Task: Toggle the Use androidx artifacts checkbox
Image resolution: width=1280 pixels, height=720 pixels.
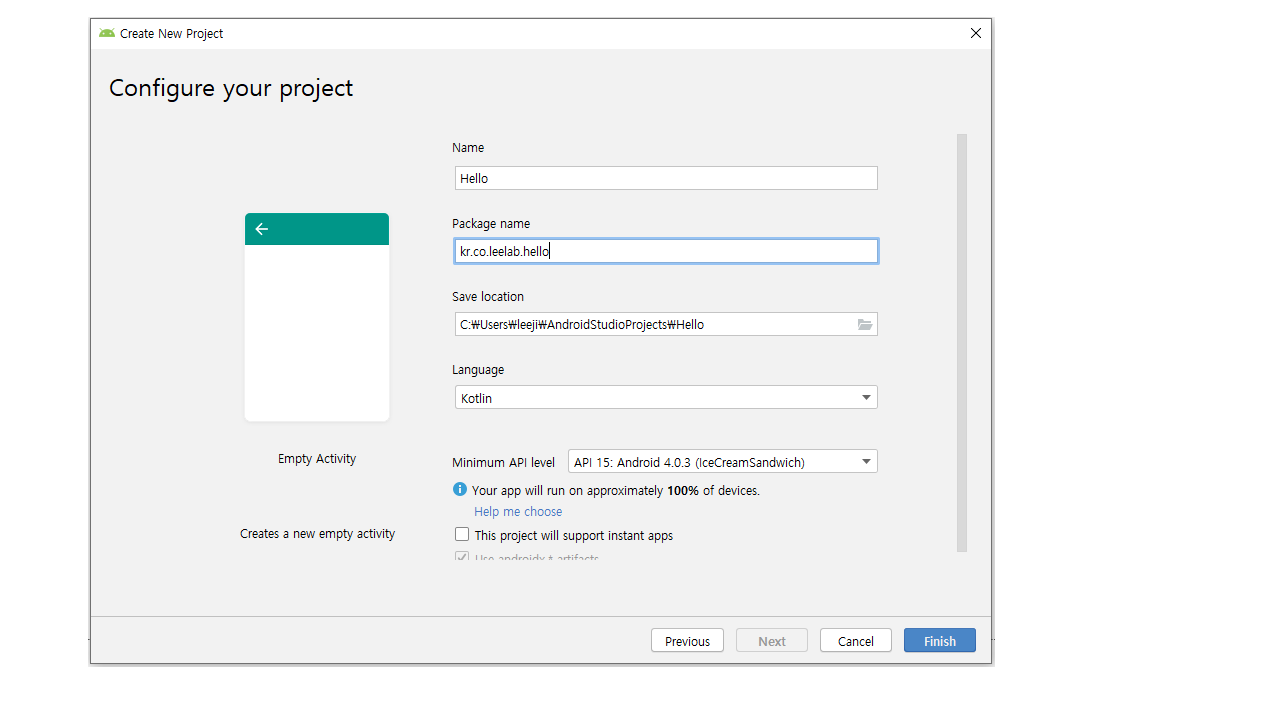Action: (462, 557)
